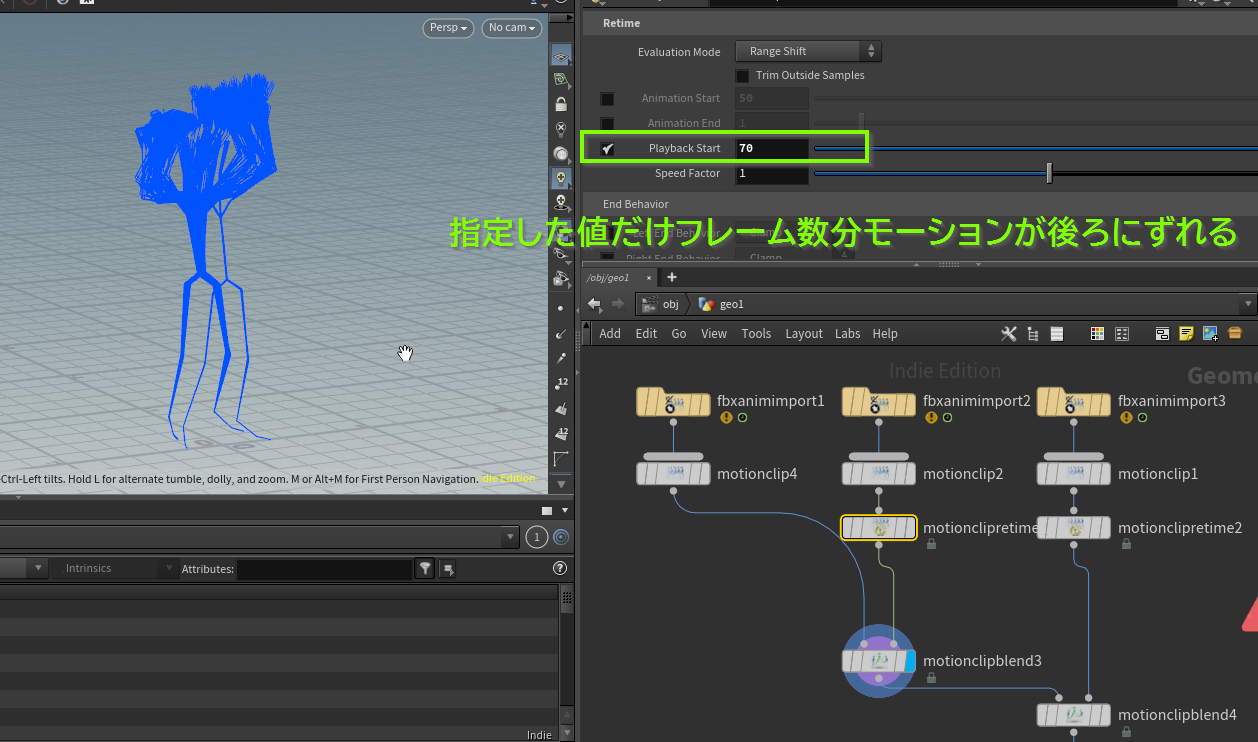Click the blue target follow-selection icon

pyautogui.click(x=561, y=538)
